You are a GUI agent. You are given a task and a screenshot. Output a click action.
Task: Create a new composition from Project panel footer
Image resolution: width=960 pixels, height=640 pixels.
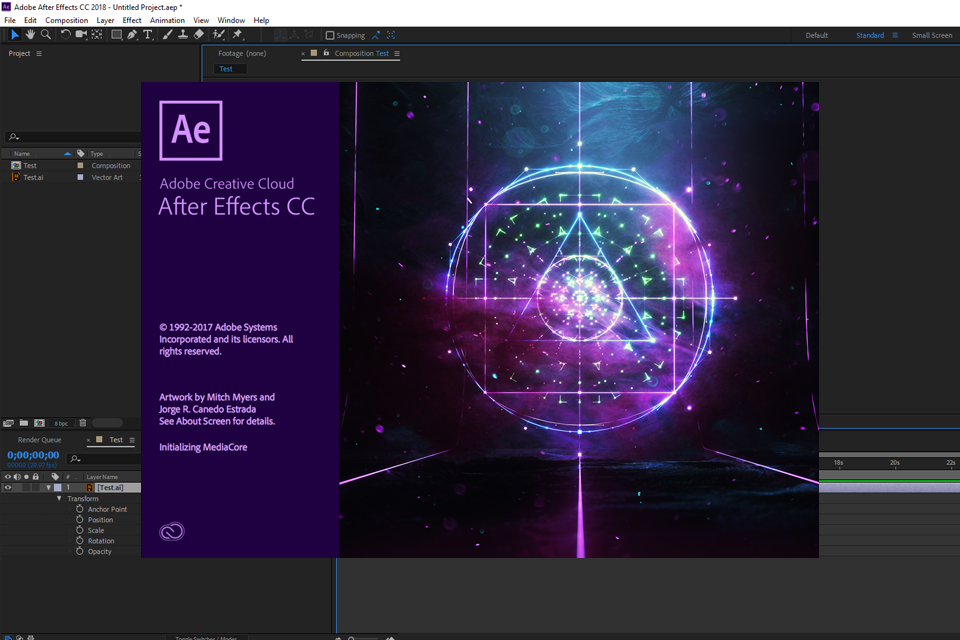pyautogui.click(x=39, y=423)
